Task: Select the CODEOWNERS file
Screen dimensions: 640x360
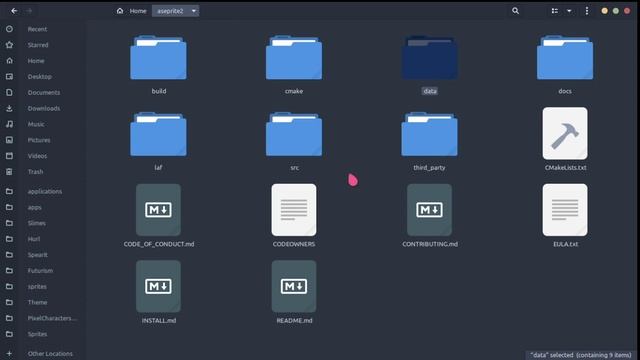Action: [x=294, y=210]
